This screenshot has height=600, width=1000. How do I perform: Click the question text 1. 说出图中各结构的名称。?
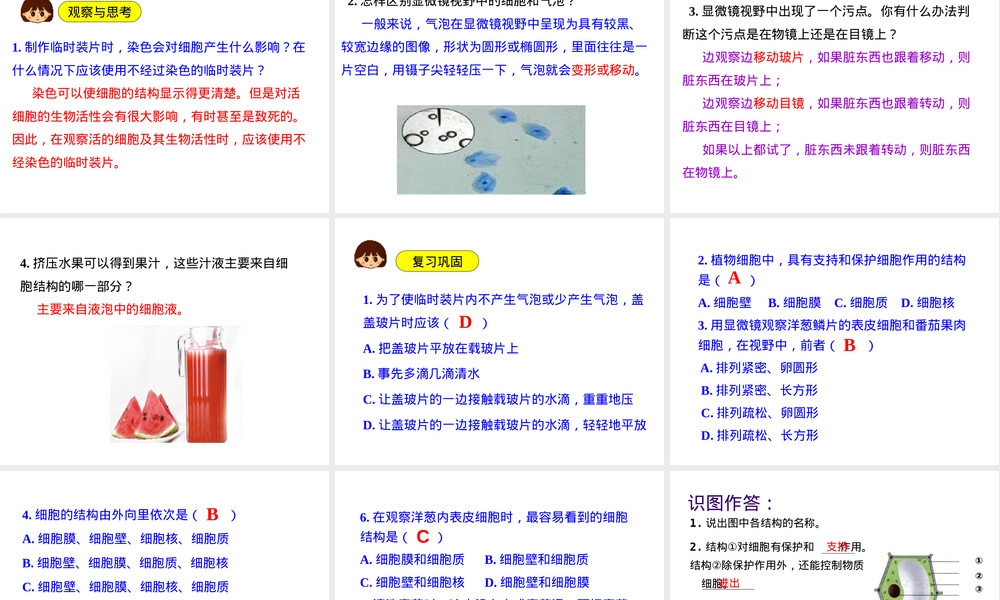point(755,523)
